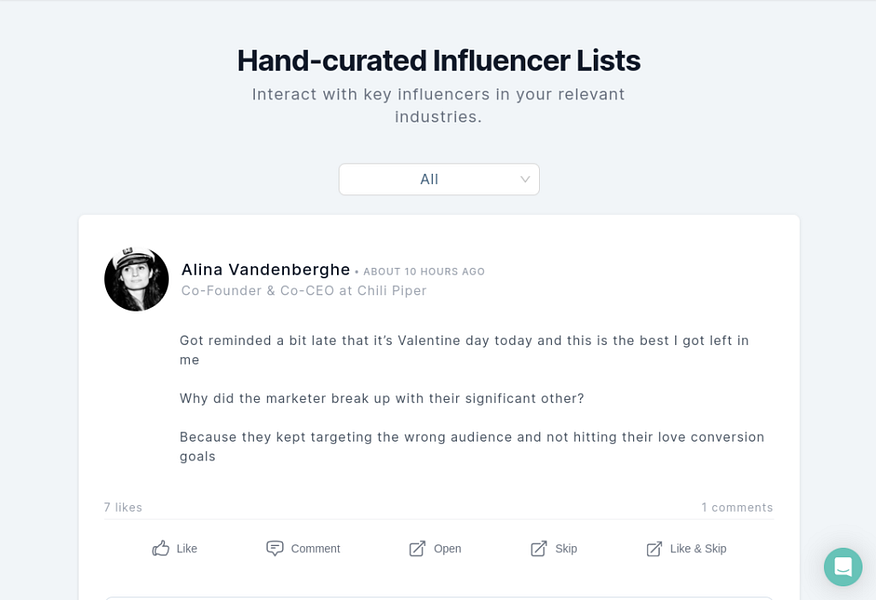View Alina Vandenberghe's profile photo
876x600 pixels.
point(136,279)
